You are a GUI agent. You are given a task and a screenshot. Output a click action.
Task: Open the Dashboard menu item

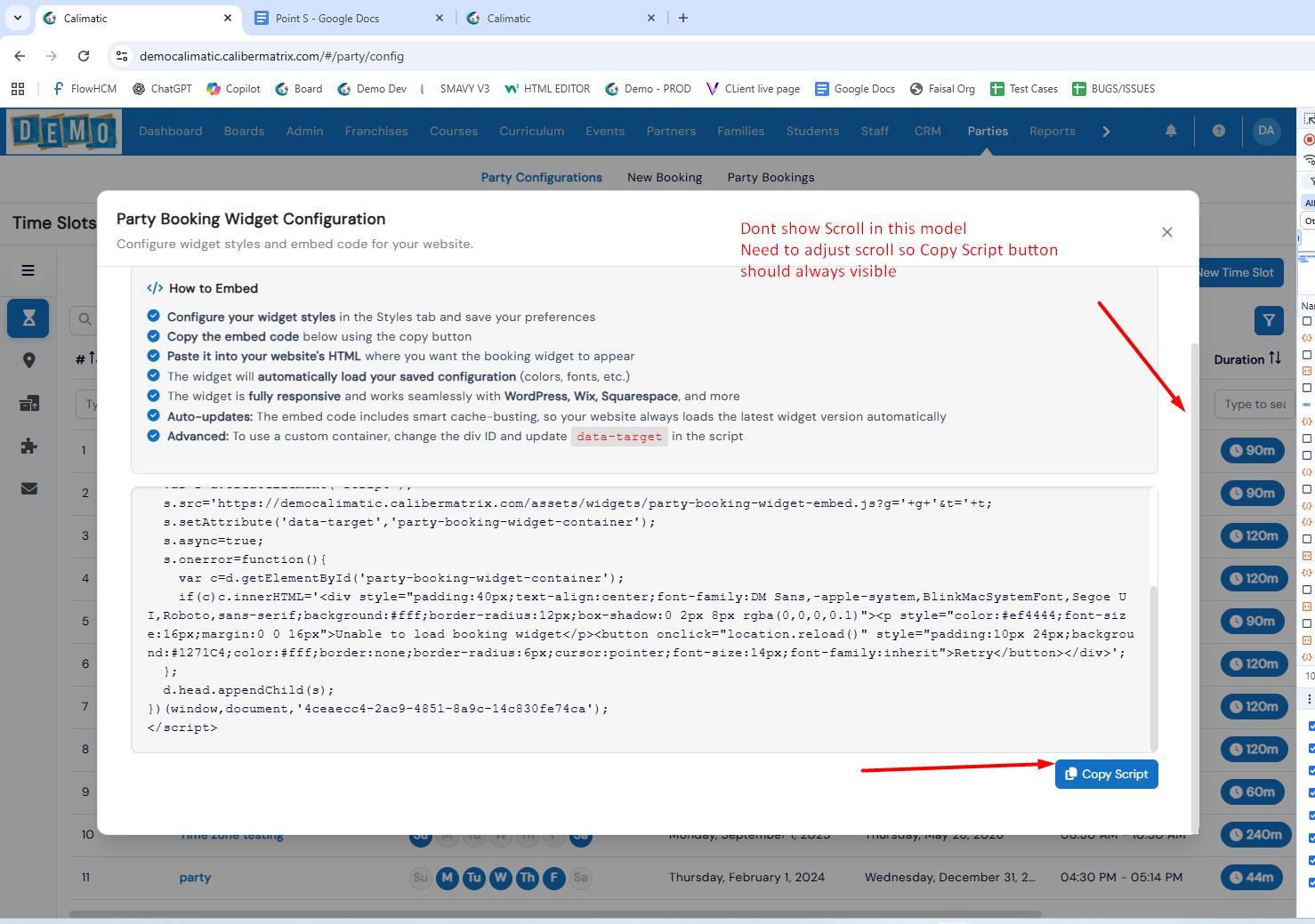(171, 131)
